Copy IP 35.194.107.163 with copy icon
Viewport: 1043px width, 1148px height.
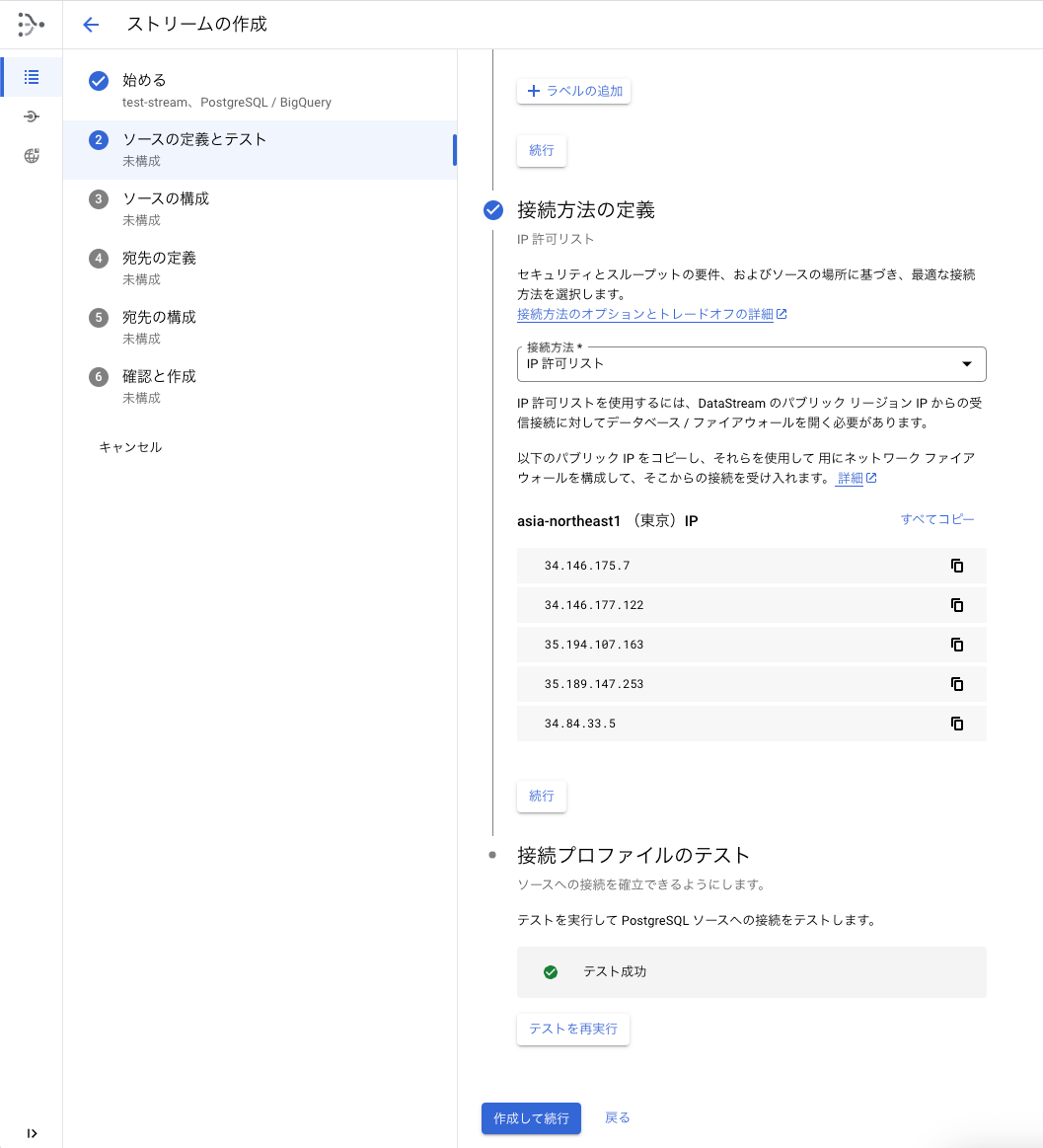(956, 645)
